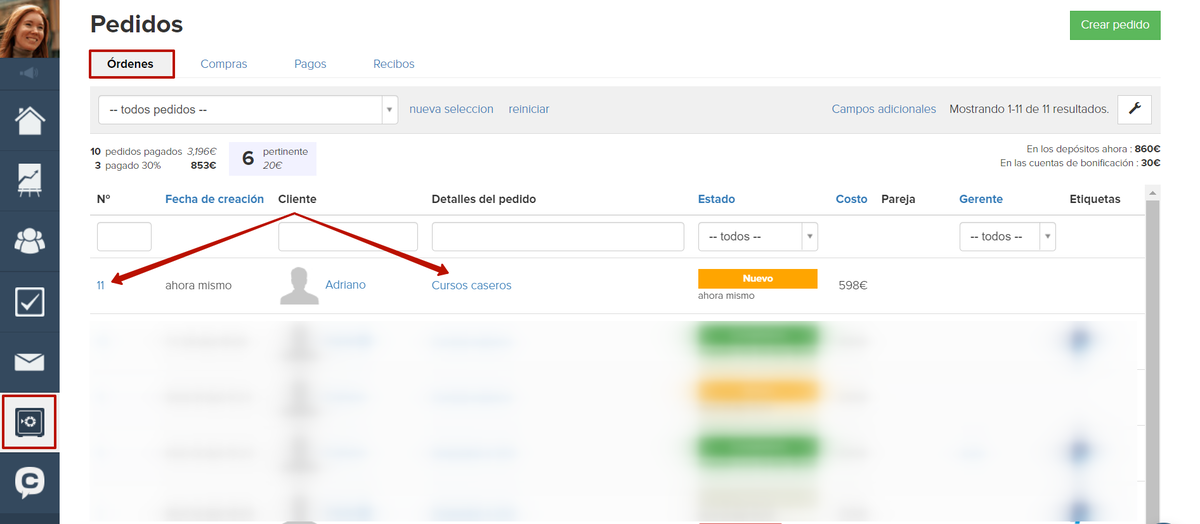
Task: Switch to the Órdenes tab
Action: click(x=131, y=64)
